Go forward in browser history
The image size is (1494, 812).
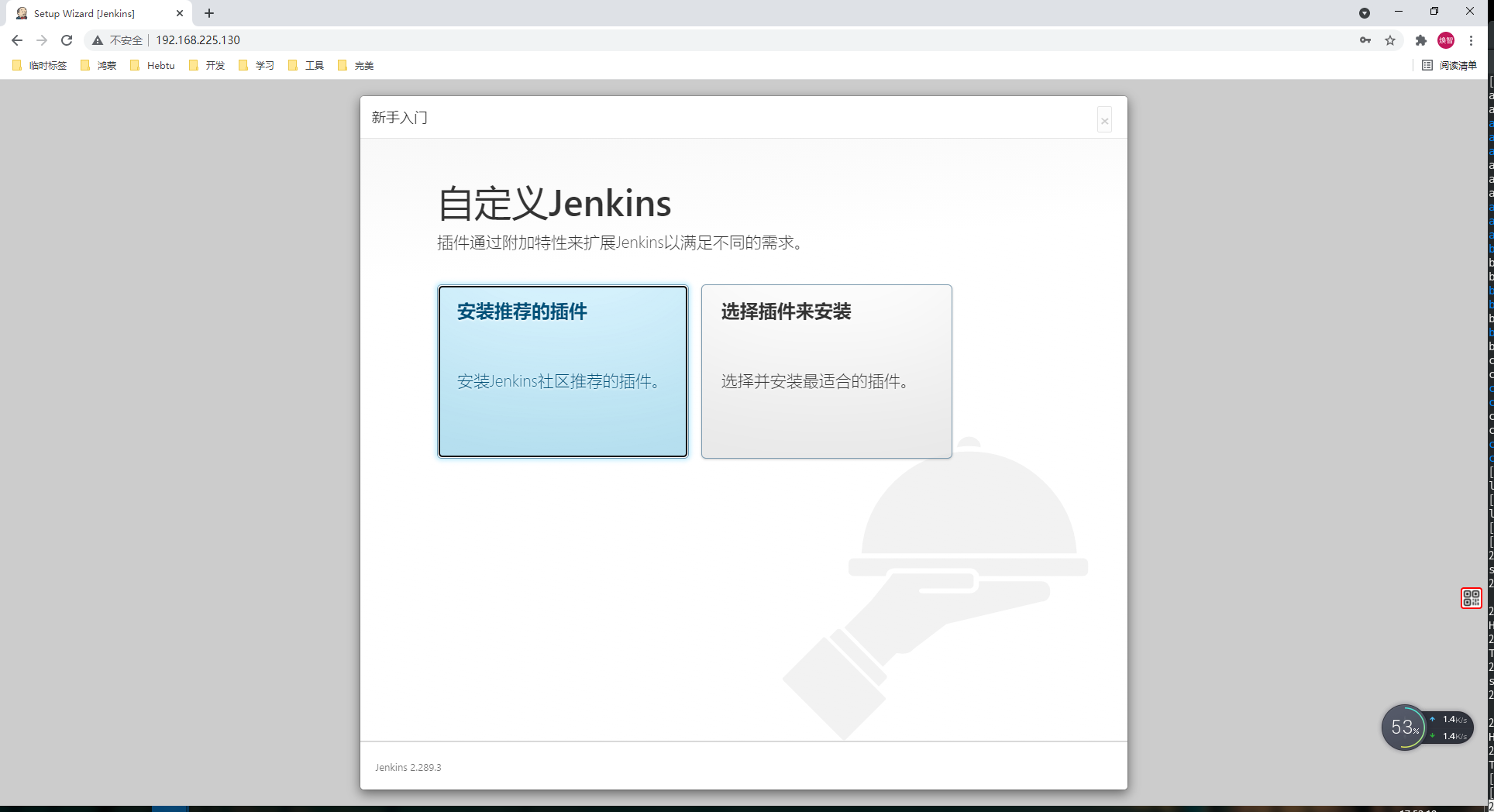tap(42, 40)
